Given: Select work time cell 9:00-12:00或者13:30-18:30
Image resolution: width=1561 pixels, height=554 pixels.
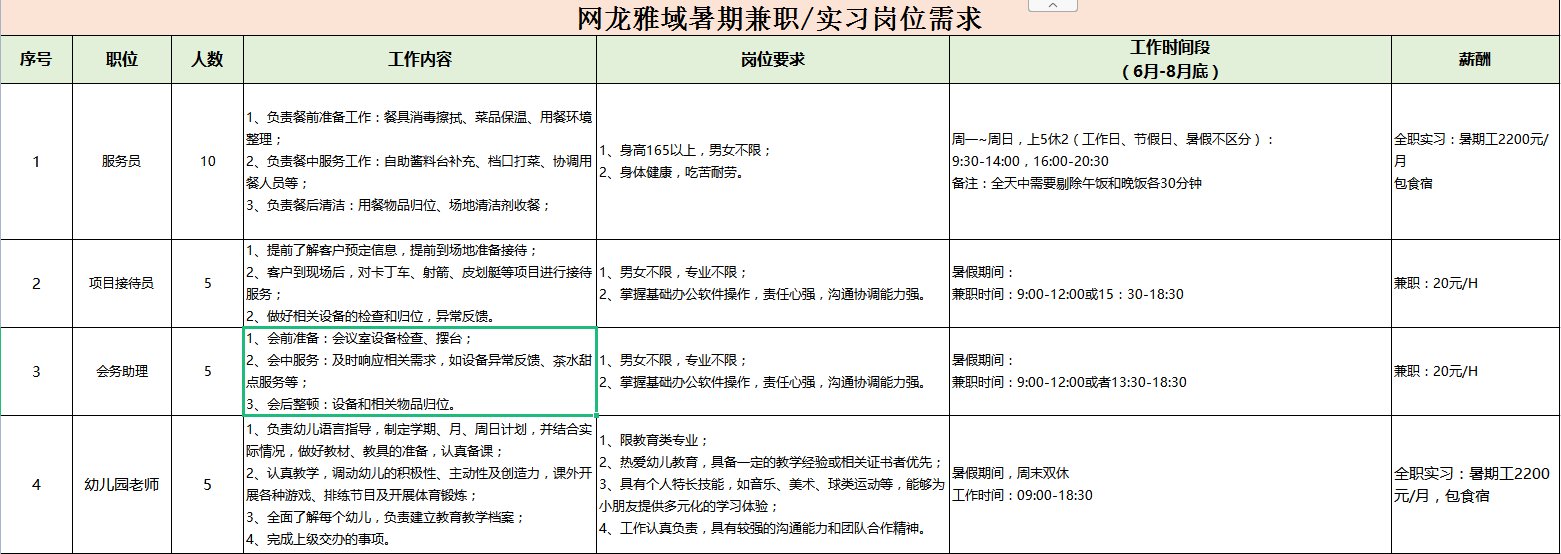Looking at the screenshot, I should (x=1170, y=371).
